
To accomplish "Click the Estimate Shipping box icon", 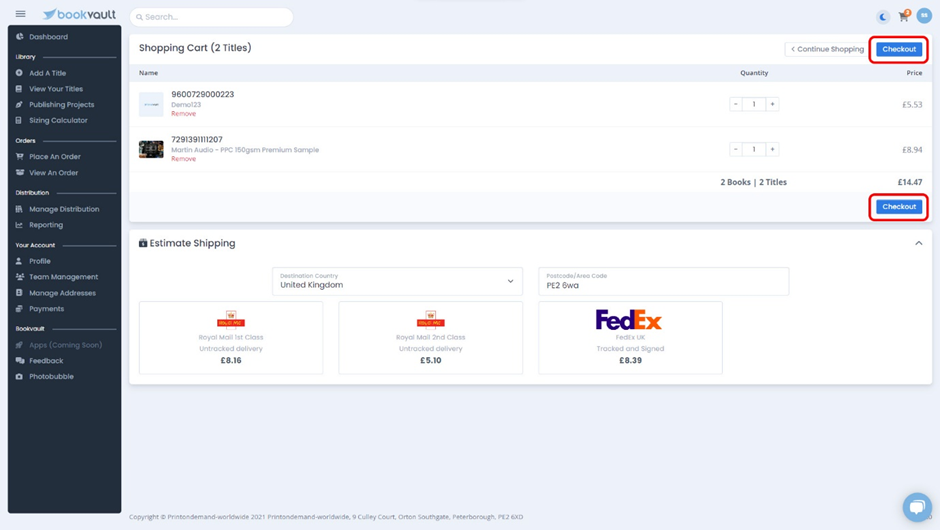I will (x=143, y=243).
